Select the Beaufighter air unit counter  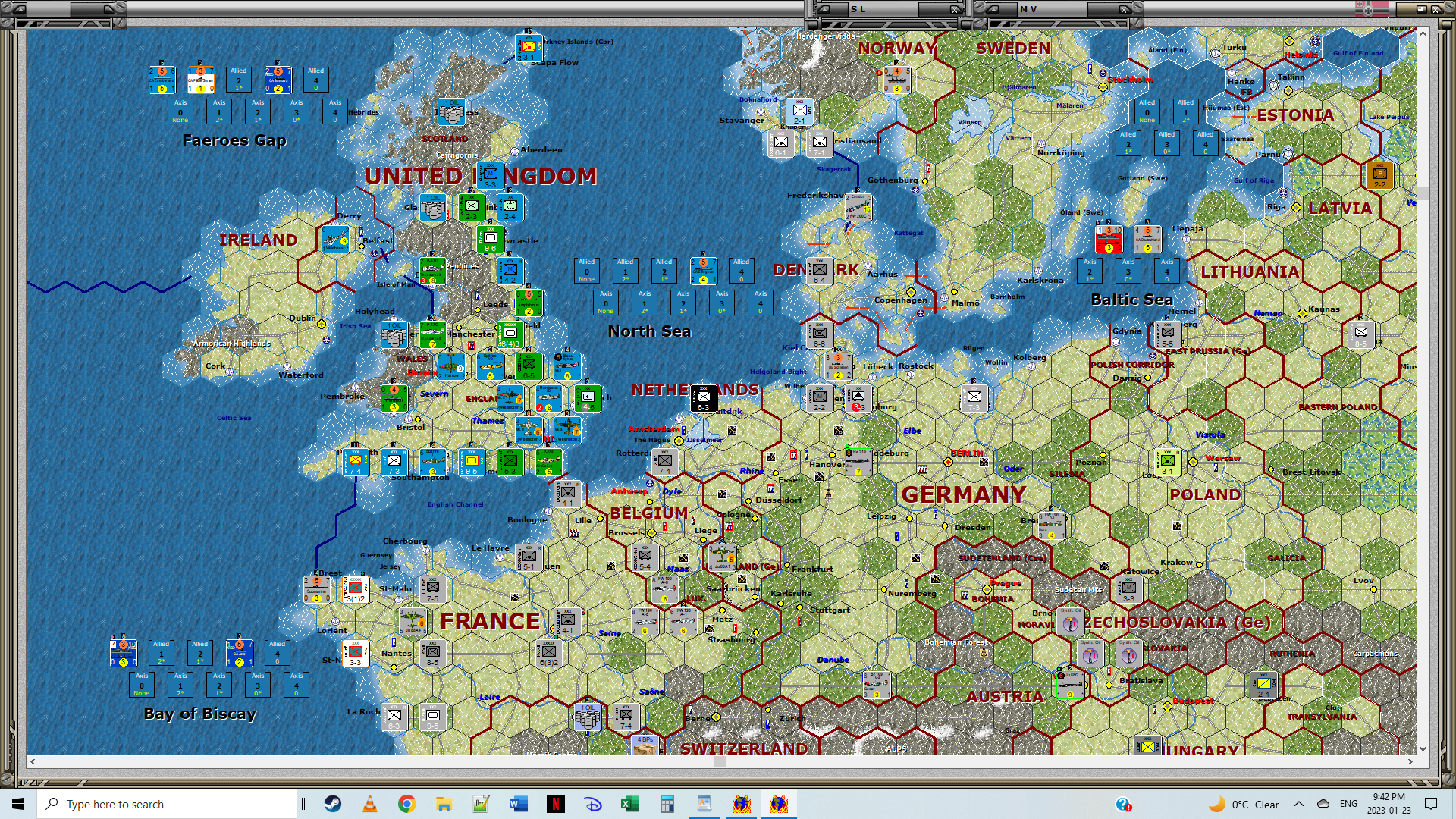pyautogui.click(x=567, y=366)
